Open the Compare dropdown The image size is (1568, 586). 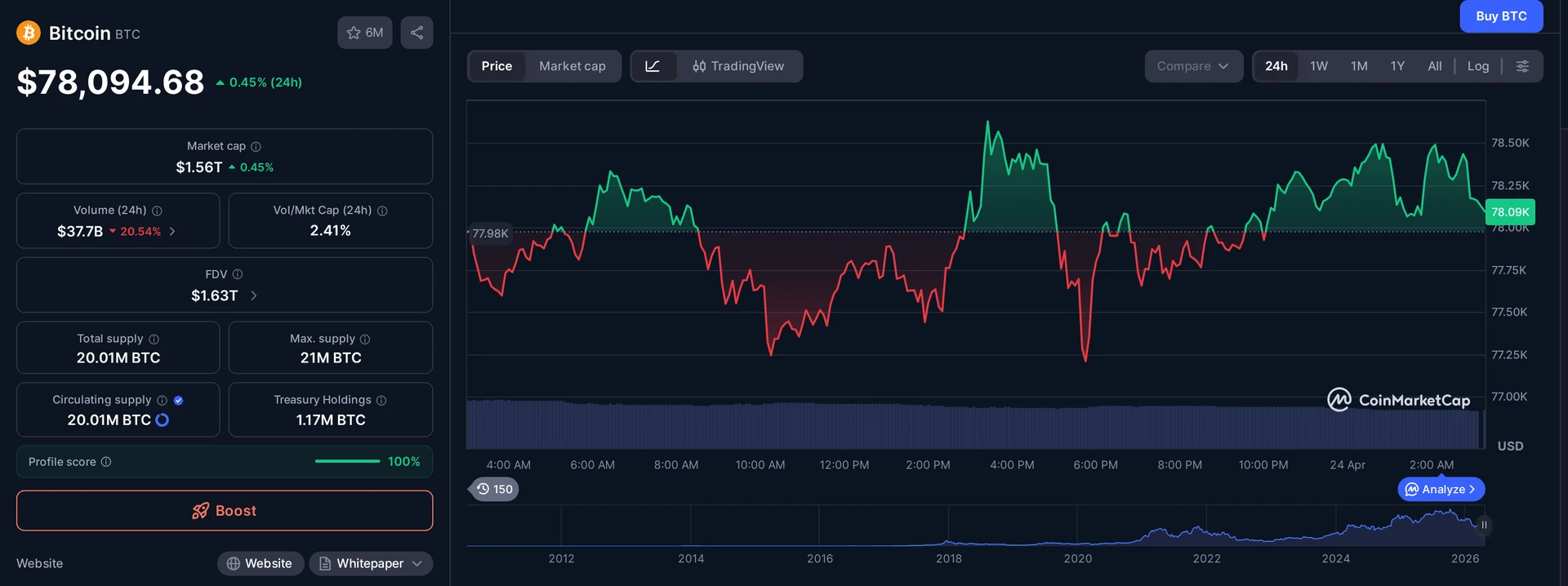point(1193,66)
